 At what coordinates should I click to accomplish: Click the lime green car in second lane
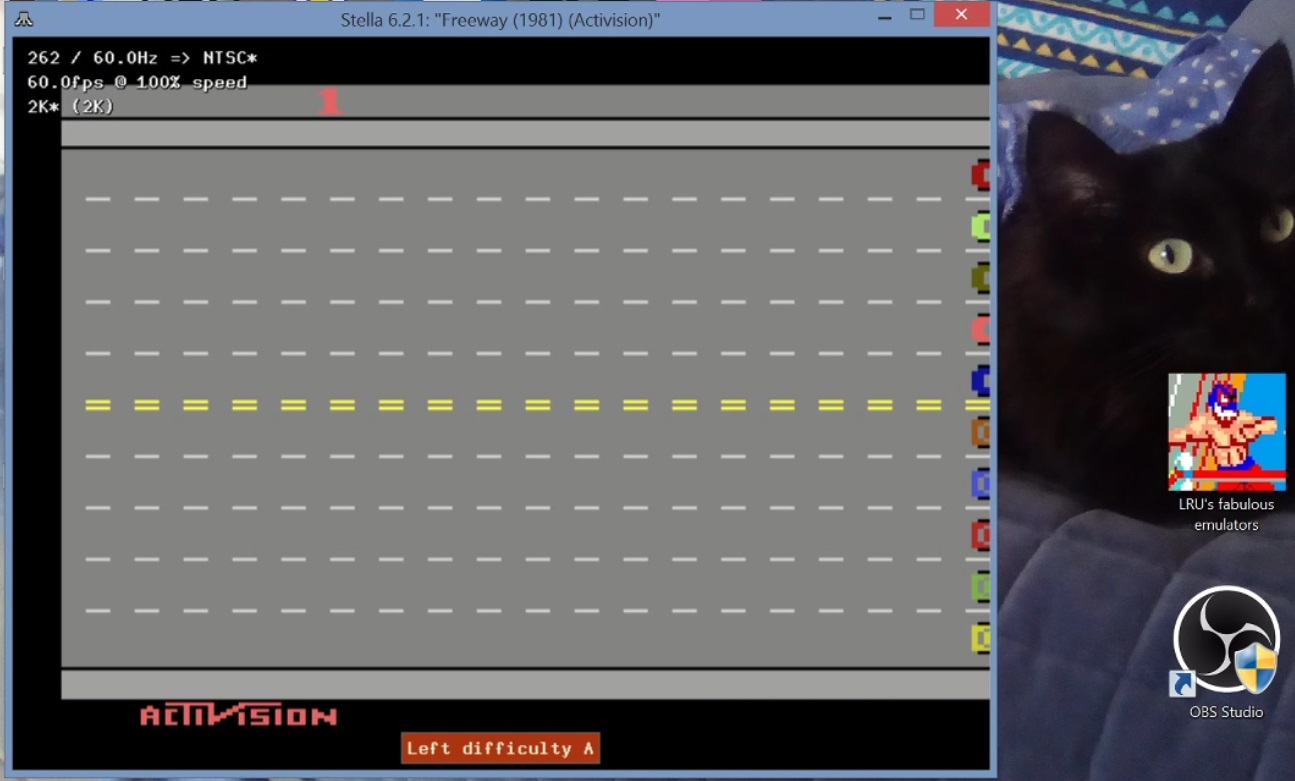pyautogui.click(x=980, y=227)
